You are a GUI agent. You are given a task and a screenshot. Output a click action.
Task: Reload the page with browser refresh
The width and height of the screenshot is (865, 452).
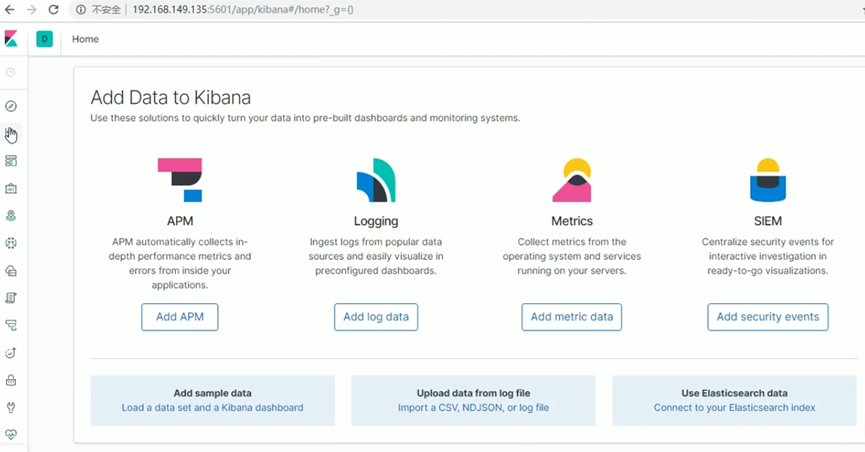54,9
